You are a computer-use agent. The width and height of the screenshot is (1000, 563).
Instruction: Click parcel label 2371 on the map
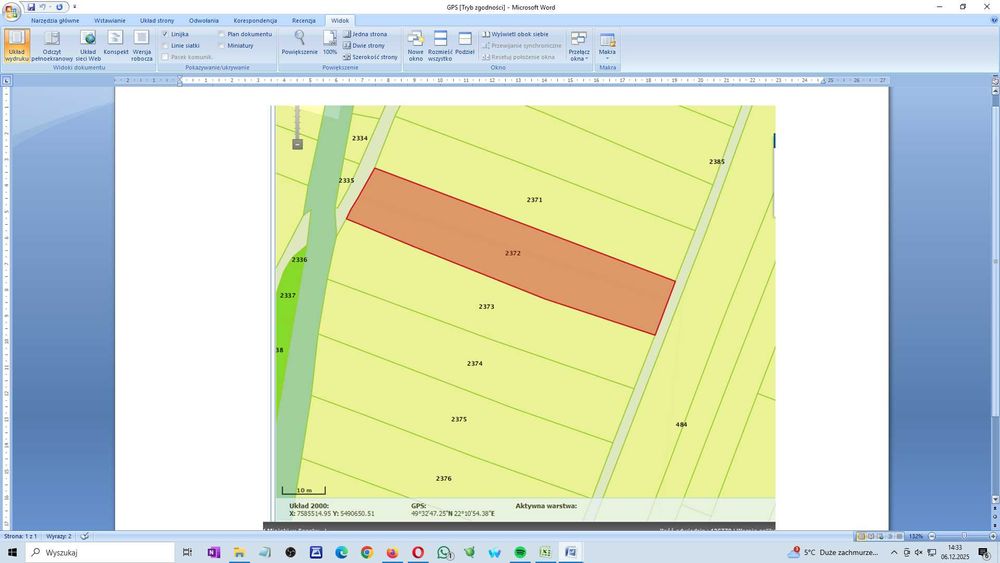(x=534, y=200)
